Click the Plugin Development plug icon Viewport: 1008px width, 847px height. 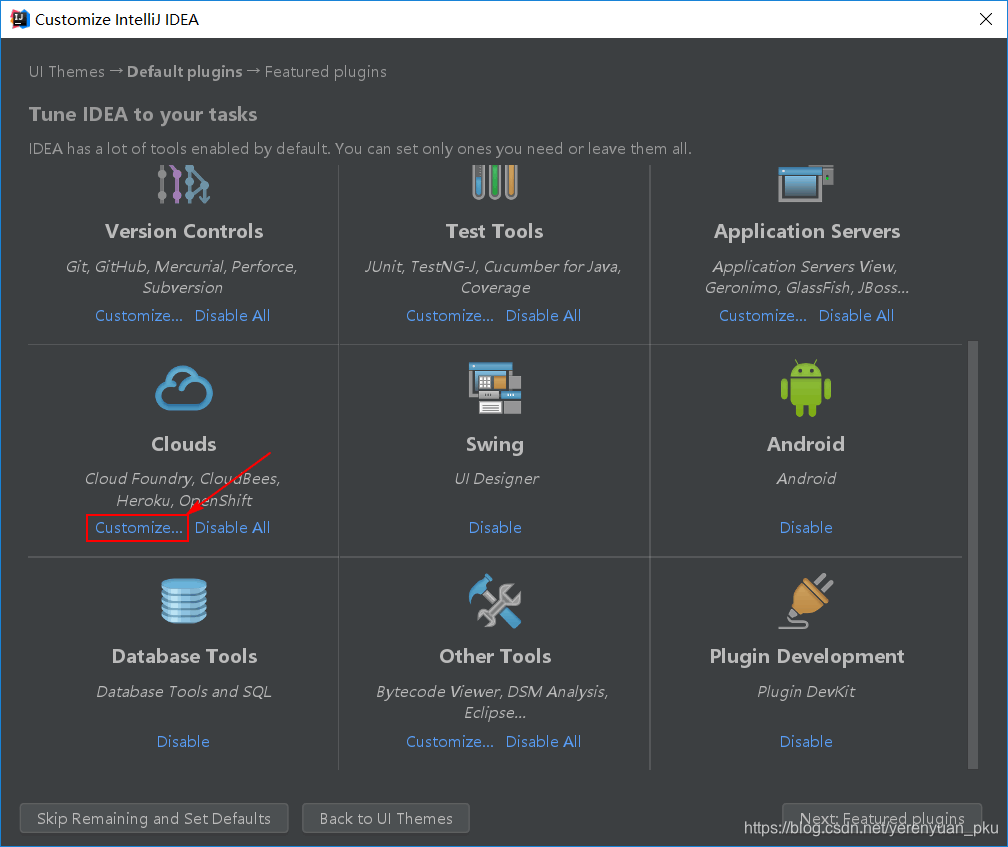806,601
